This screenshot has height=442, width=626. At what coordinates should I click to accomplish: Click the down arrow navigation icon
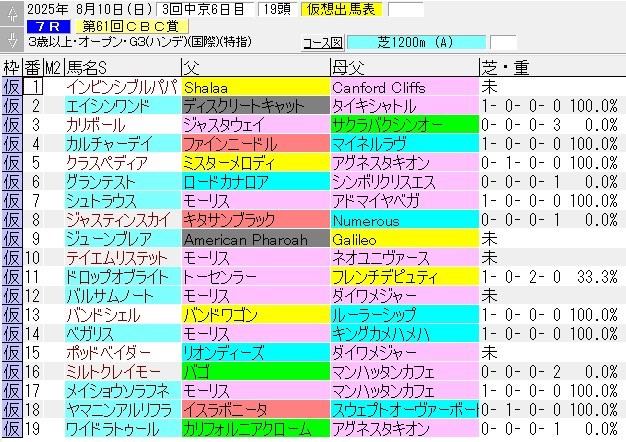12,39
